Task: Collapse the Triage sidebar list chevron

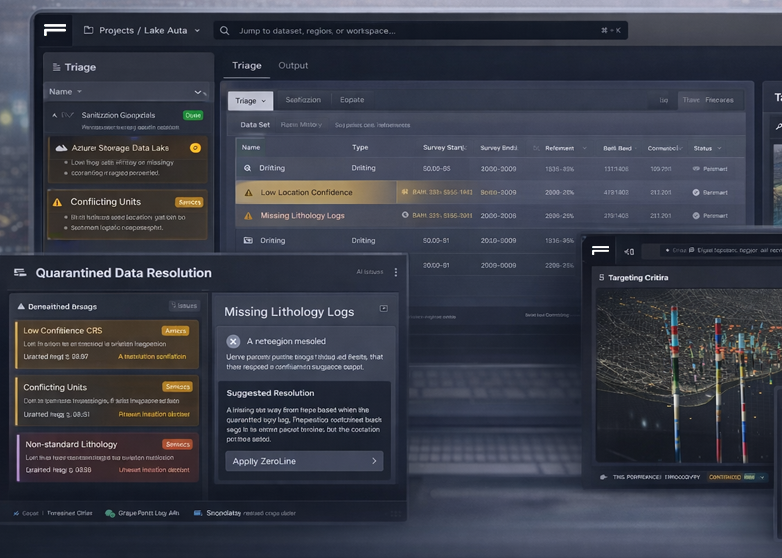Action: coord(198,92)
